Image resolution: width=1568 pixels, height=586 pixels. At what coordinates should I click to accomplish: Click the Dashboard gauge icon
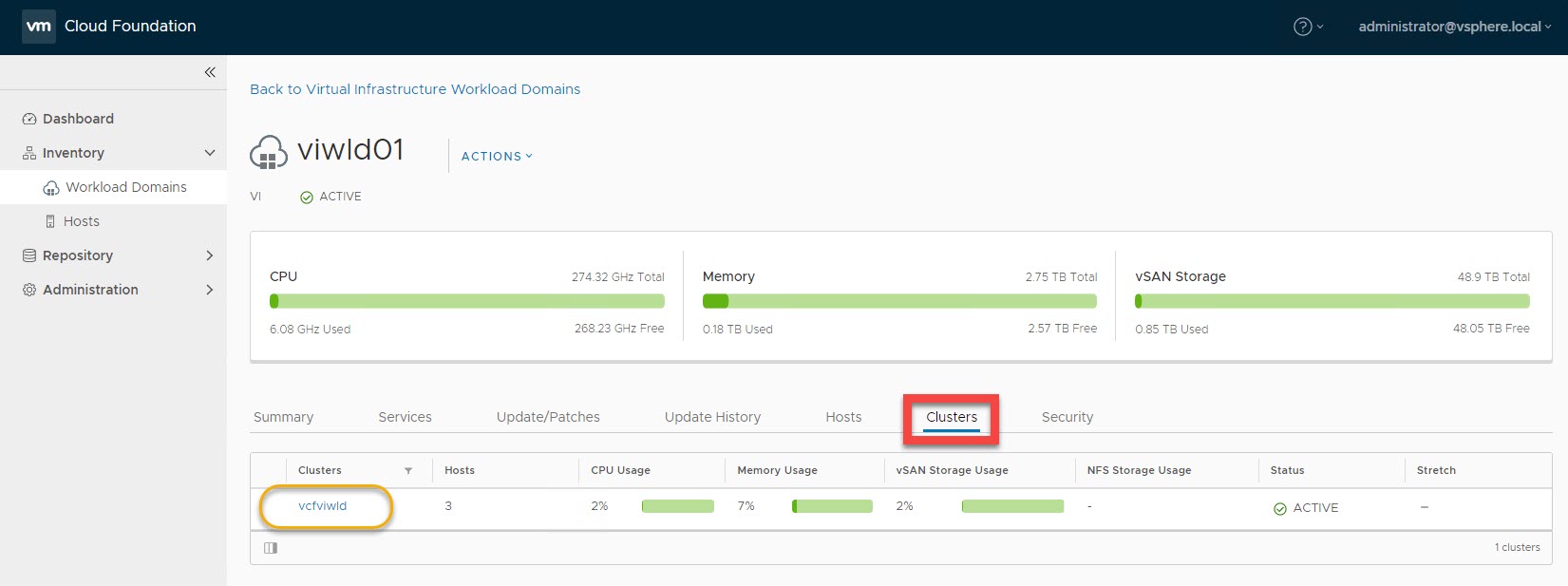click(29, 119)
